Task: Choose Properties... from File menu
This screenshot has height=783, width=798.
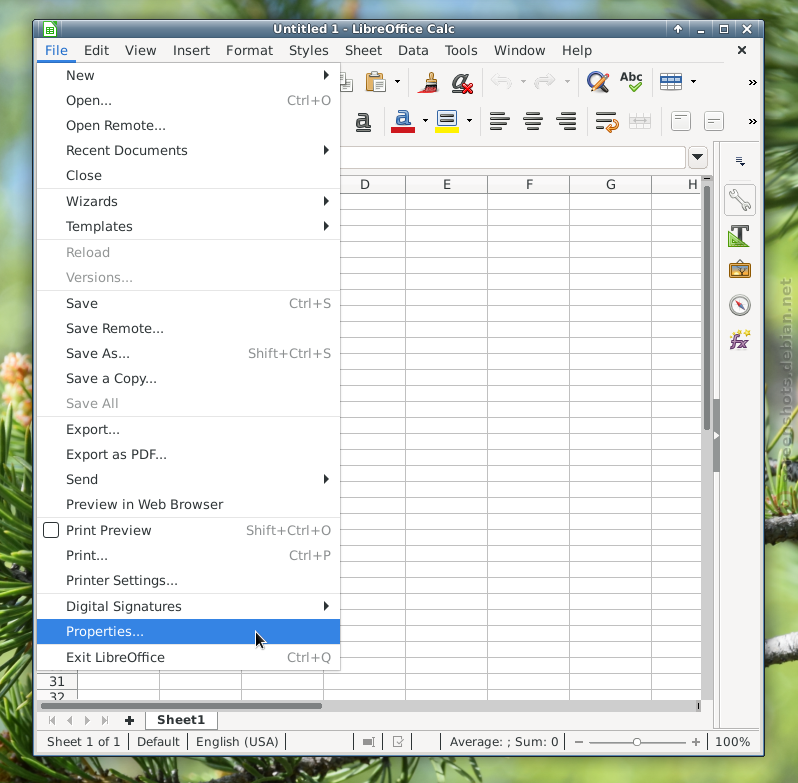Action: (x=188, y=631)
